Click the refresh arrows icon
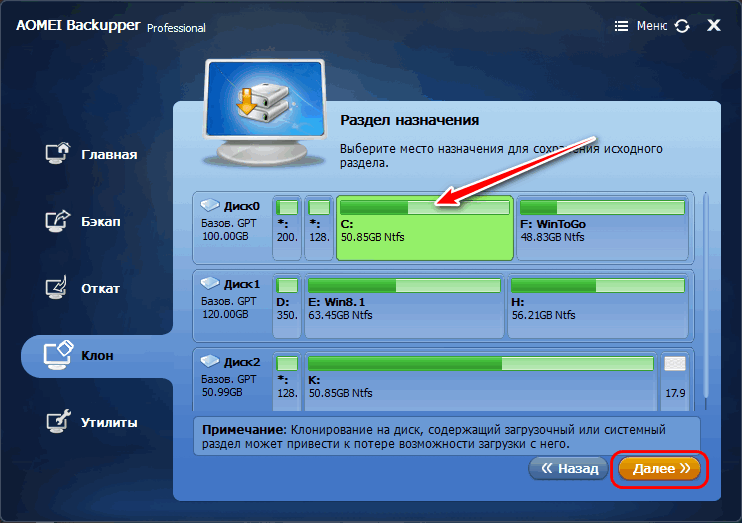Viewport: 742px width, 523px height. [x=682, y=26]
